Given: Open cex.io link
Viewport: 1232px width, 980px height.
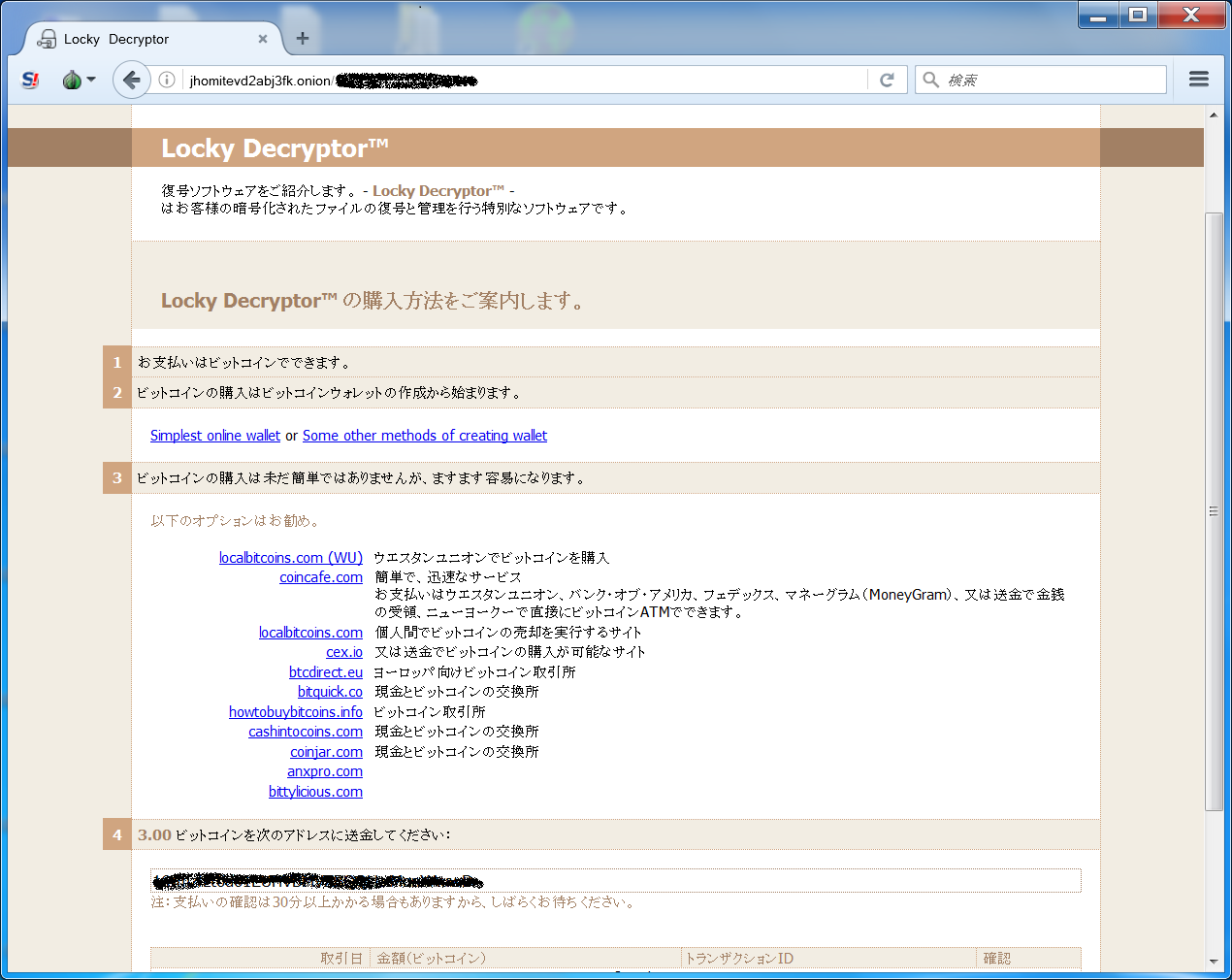Looking at the screenshot, I should pos(344,652).
